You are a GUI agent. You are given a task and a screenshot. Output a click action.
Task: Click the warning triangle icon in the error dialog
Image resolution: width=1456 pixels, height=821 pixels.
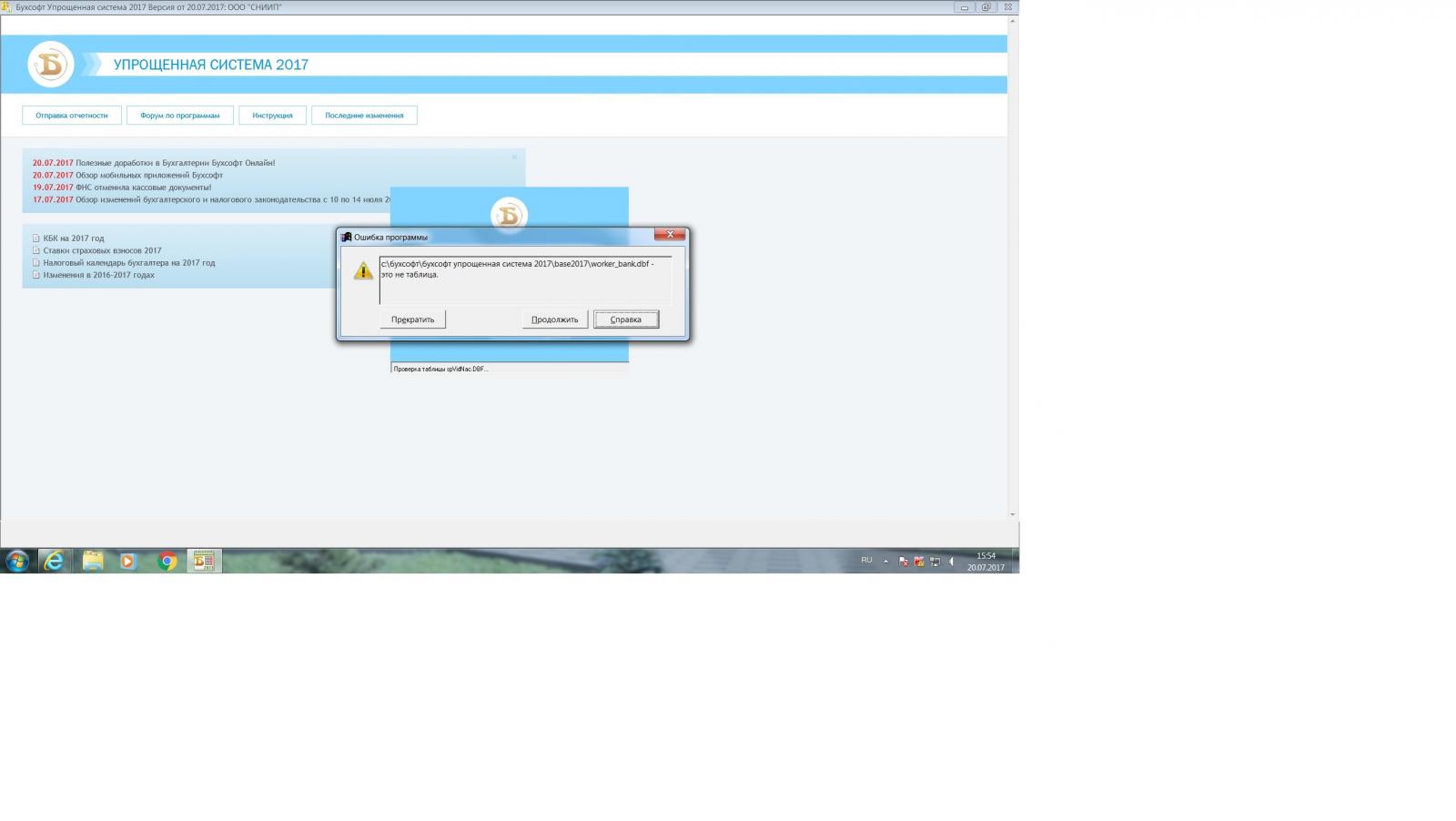pos(363,271)
